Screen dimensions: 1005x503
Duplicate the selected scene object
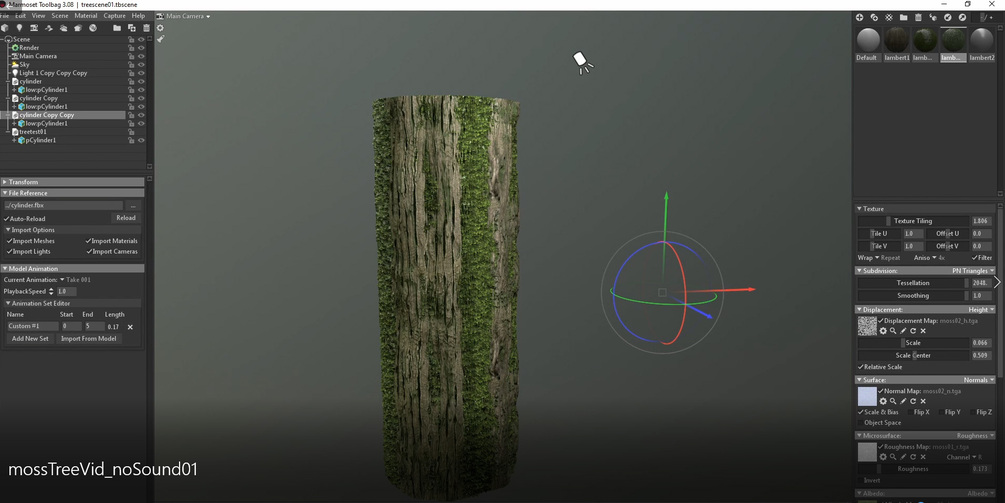pos(131,28)
